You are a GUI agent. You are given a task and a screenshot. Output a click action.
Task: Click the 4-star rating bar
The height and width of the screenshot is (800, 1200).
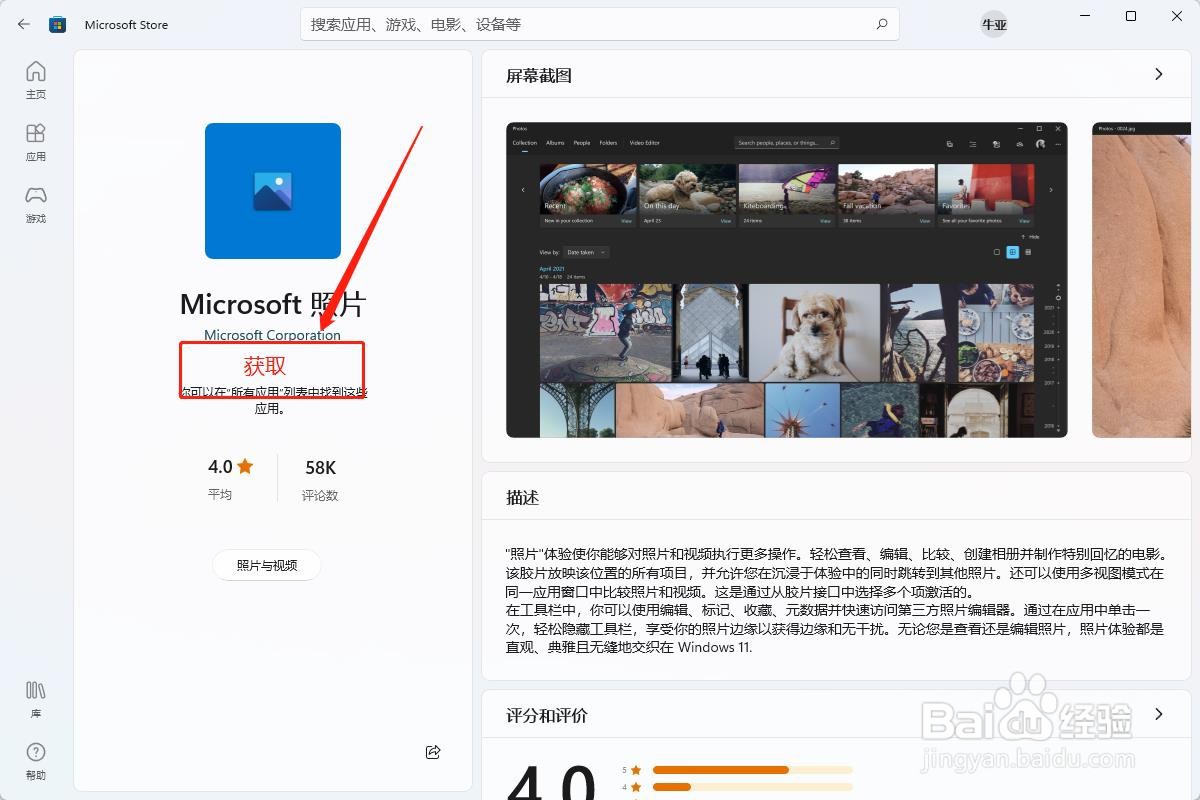tap(753, 787)
